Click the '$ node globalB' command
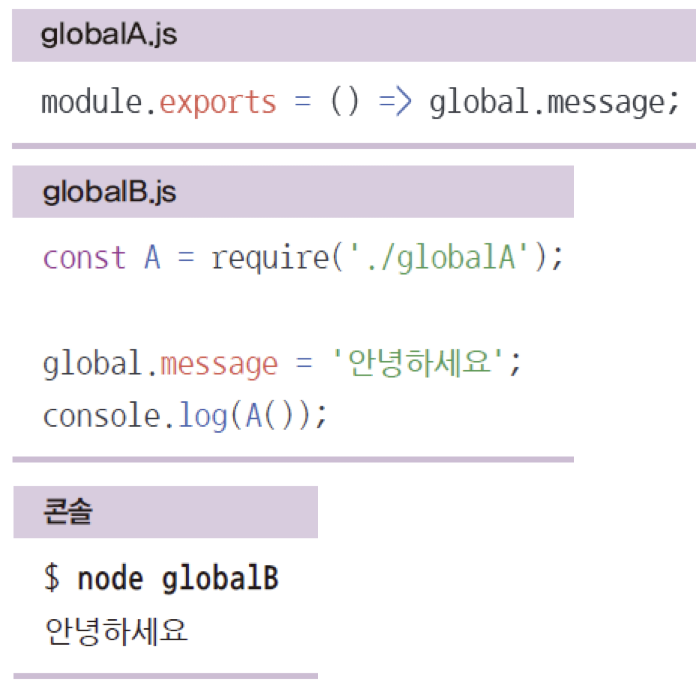 [162, 579]
